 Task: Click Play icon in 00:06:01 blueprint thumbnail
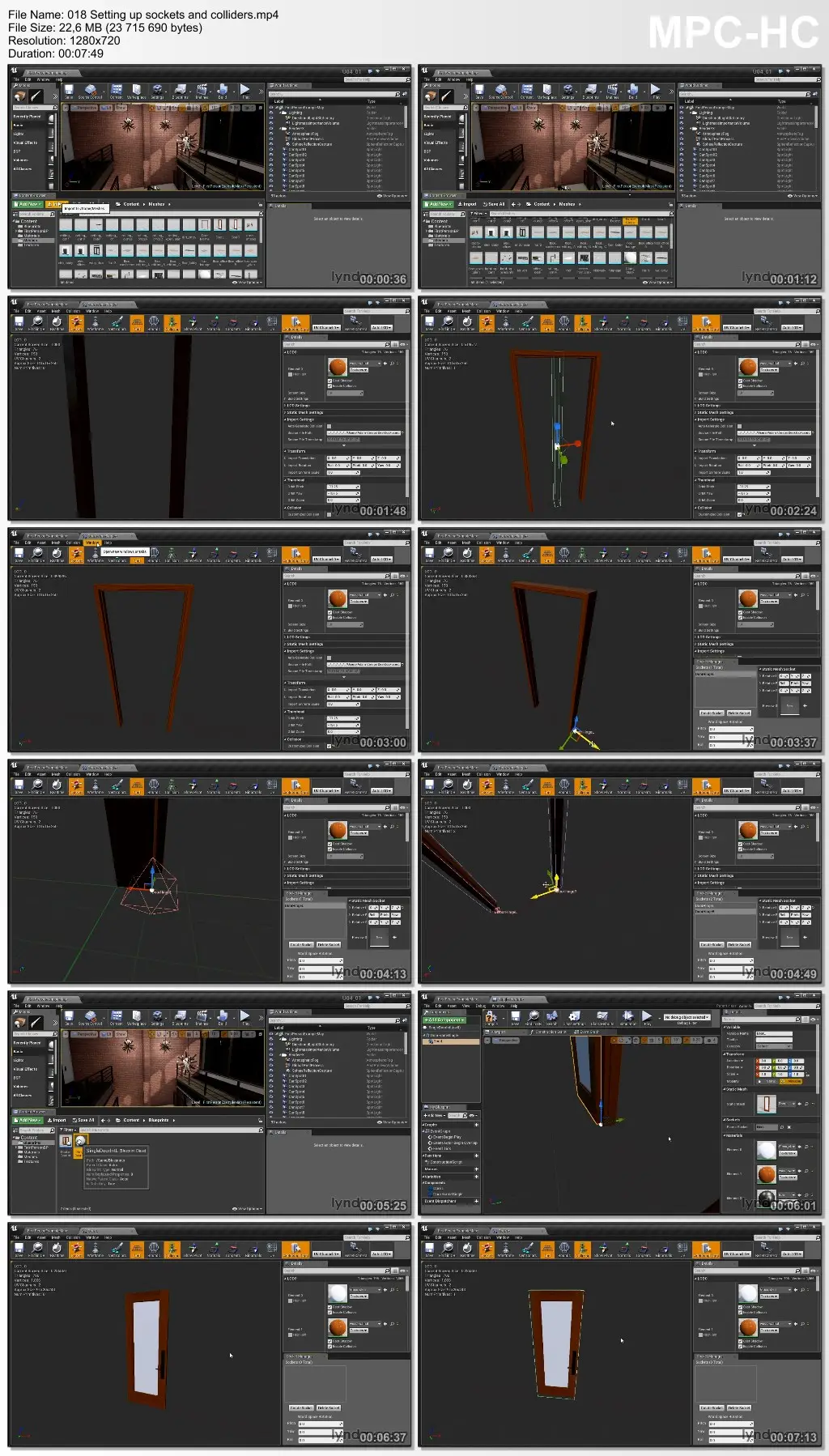tap(647, 1017)
